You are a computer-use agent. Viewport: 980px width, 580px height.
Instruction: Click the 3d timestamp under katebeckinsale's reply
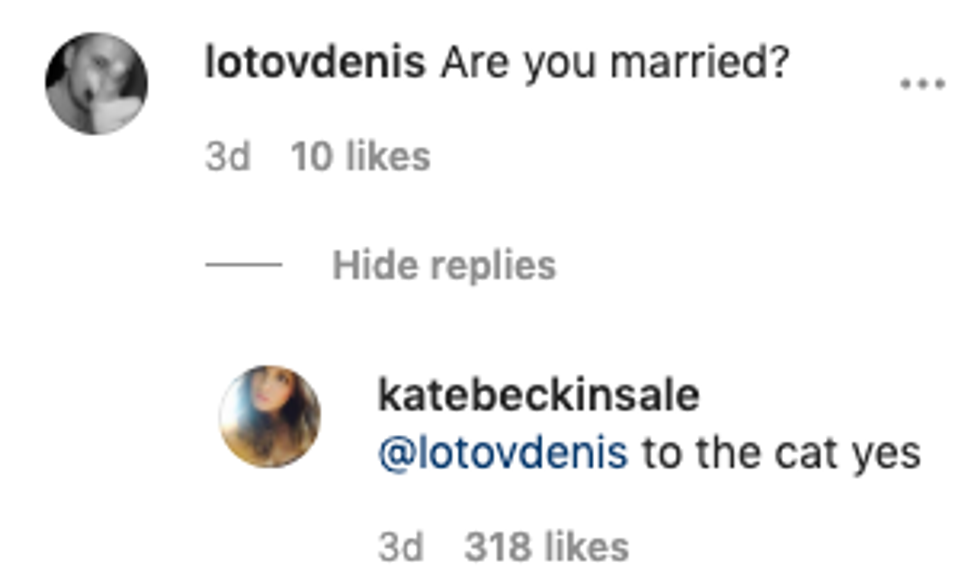tap(400, 546)
